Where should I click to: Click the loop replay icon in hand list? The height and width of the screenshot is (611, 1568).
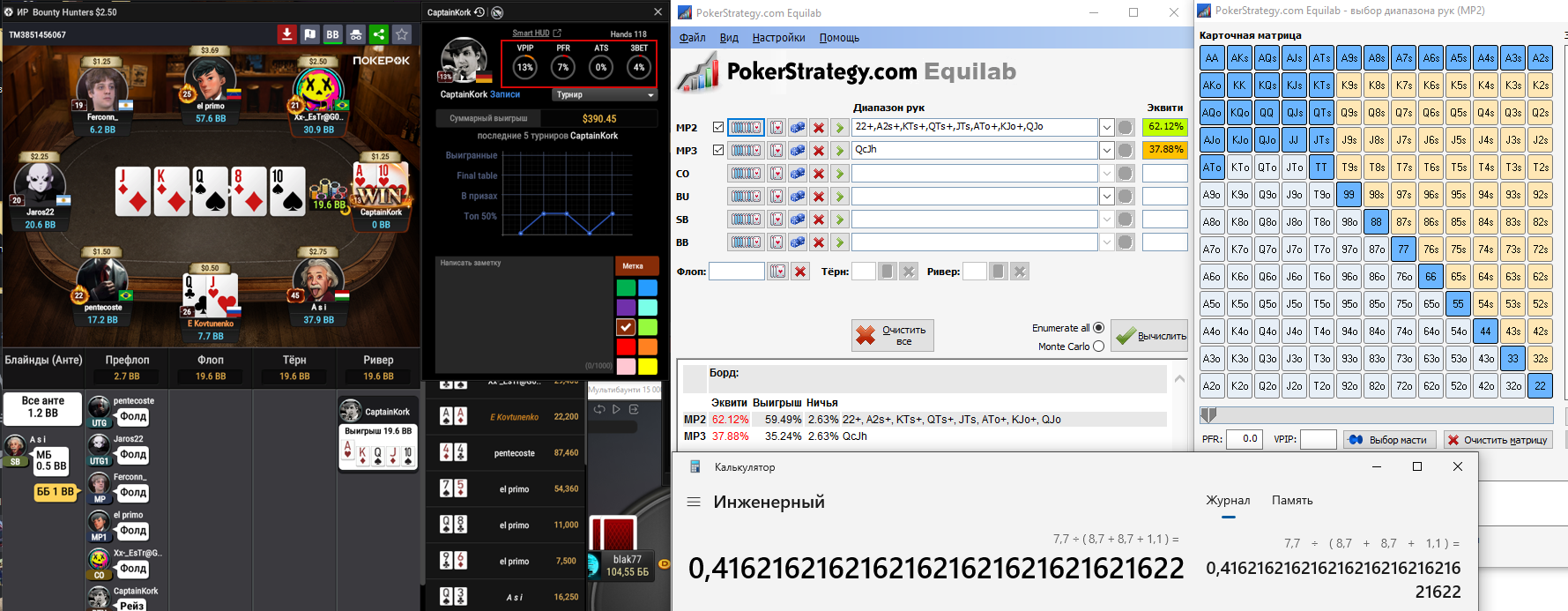[x=599, y=409]
